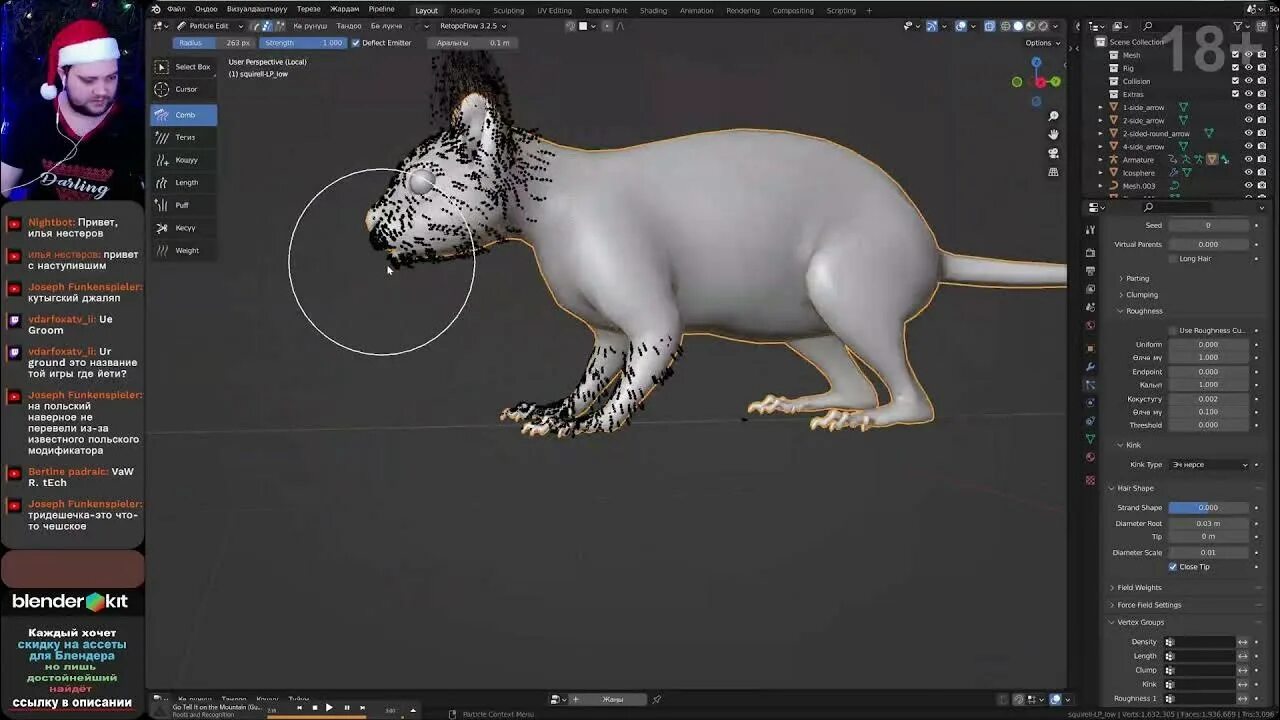Expand the Armature tree item
1280x720 pixels.
click(x=1101, y=159)
